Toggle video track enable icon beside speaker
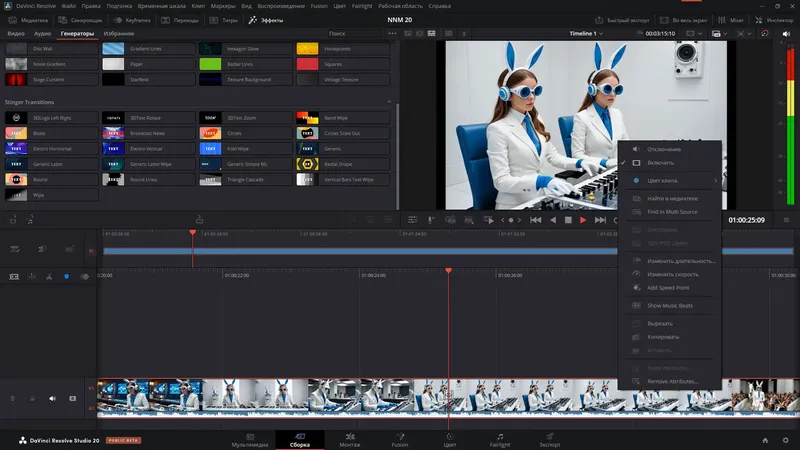This screenshot has height=450, width=800. pos(72,398)
